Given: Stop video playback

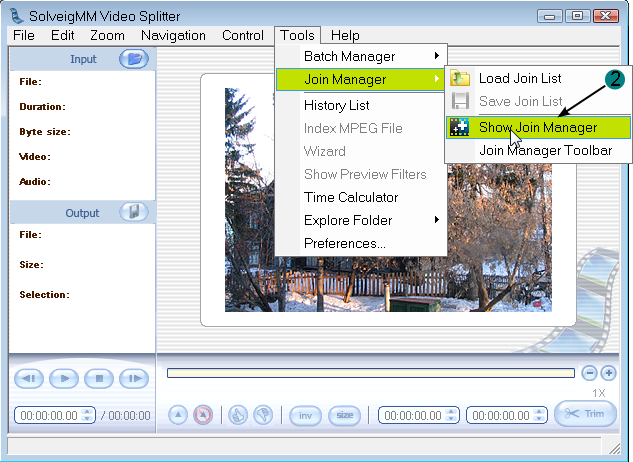Looking at the screenshot, I should (99, 379).
